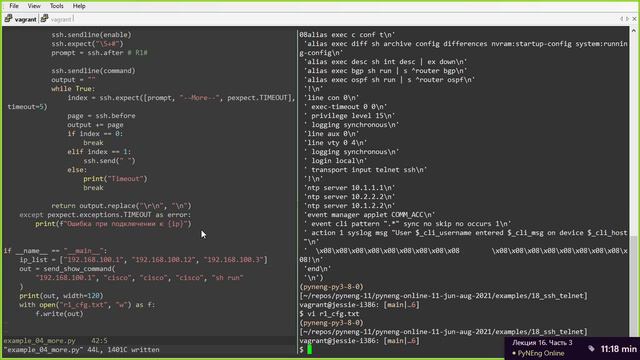Click the "if __name__" line

coord(55,251)
